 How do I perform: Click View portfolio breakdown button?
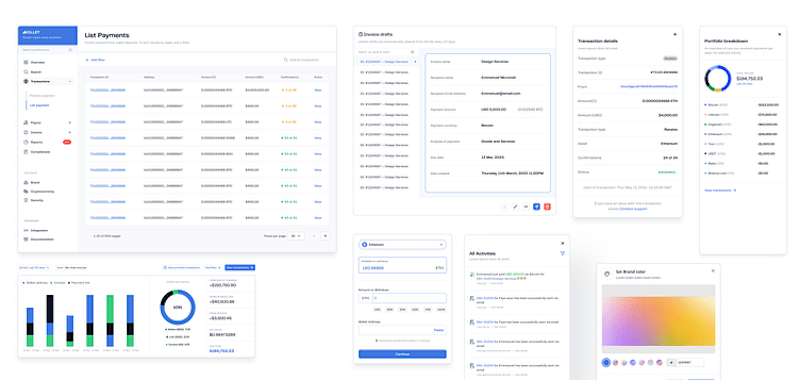click(182, 267)
